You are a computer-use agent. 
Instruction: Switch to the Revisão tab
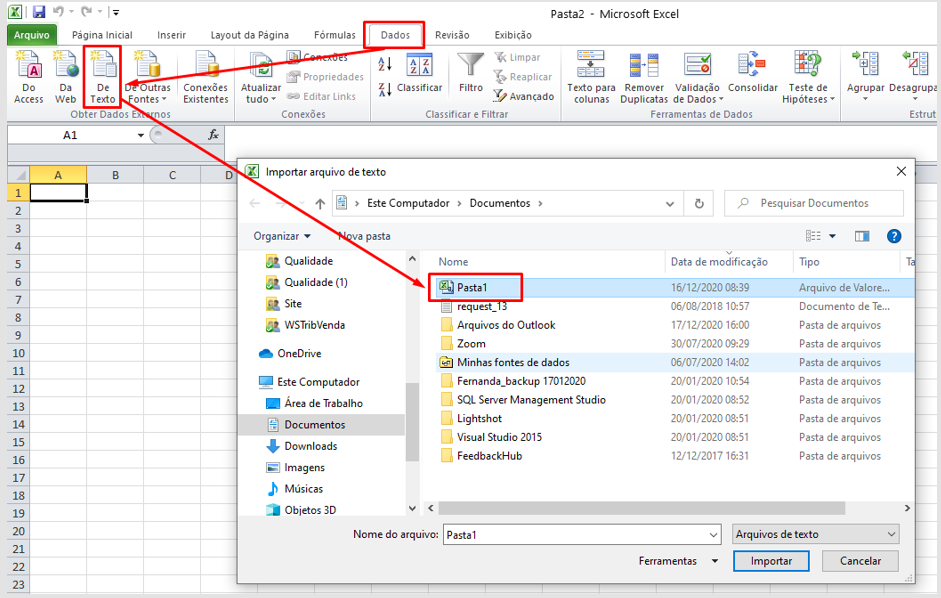(x=452, y=35)
